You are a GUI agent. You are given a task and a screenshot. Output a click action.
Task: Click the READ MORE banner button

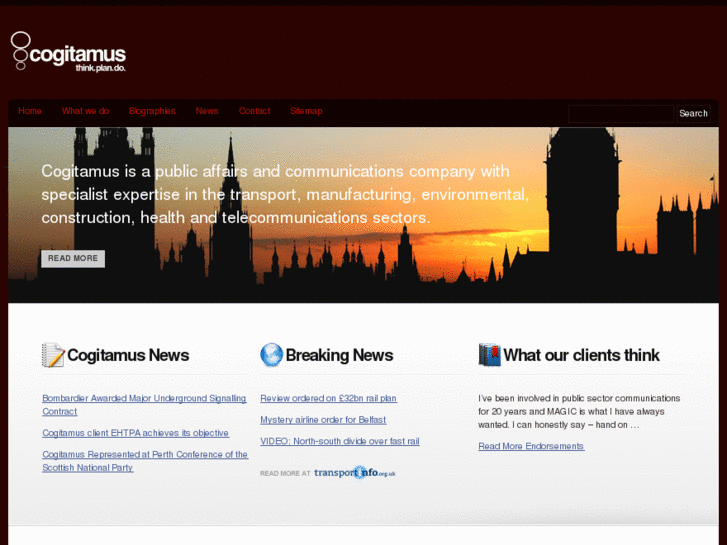click(73, 258)
